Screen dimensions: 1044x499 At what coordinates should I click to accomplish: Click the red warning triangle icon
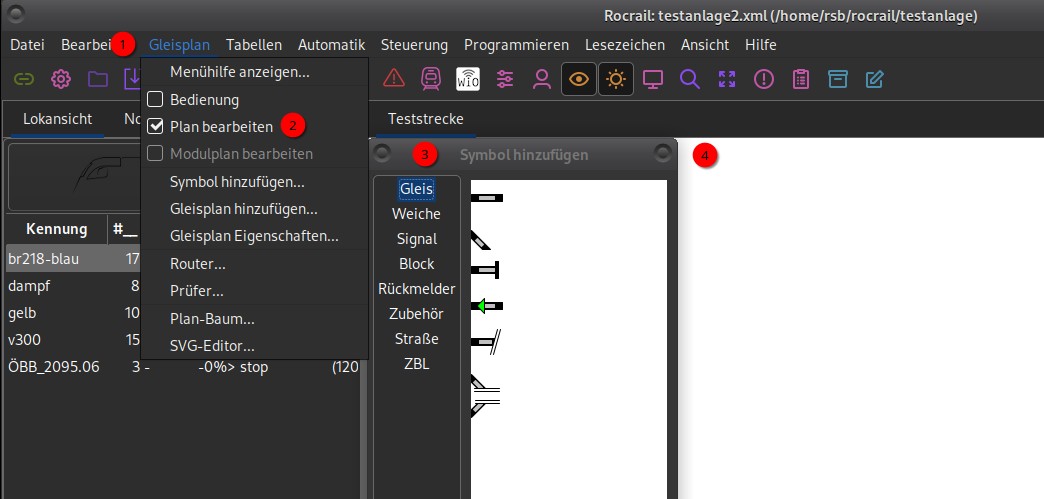click(394, 79)
